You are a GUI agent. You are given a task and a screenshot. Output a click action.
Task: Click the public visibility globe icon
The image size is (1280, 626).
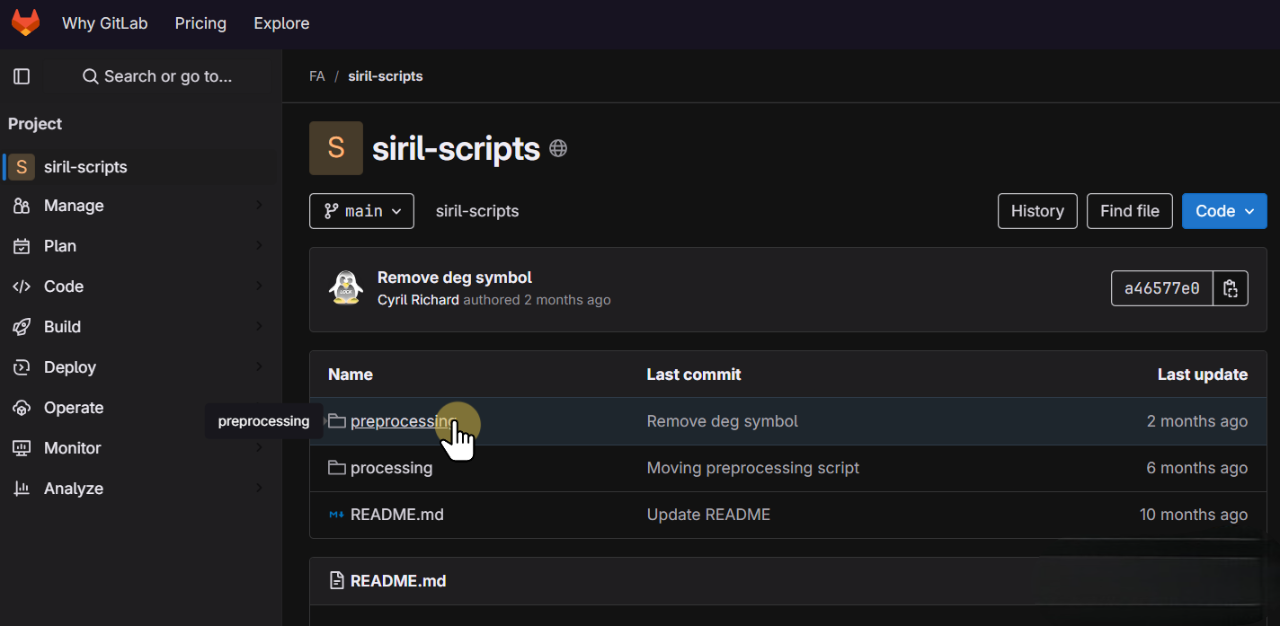click(558, 149)
